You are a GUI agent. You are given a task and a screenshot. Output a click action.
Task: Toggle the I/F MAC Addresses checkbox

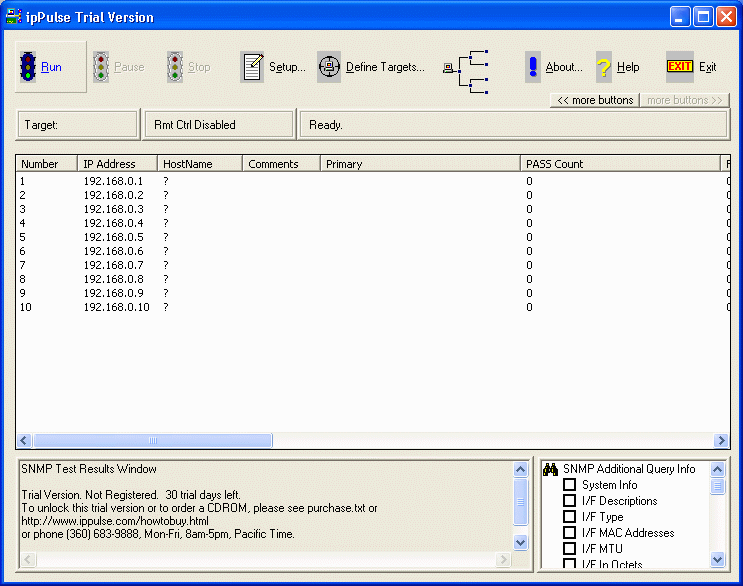(569, 532)
